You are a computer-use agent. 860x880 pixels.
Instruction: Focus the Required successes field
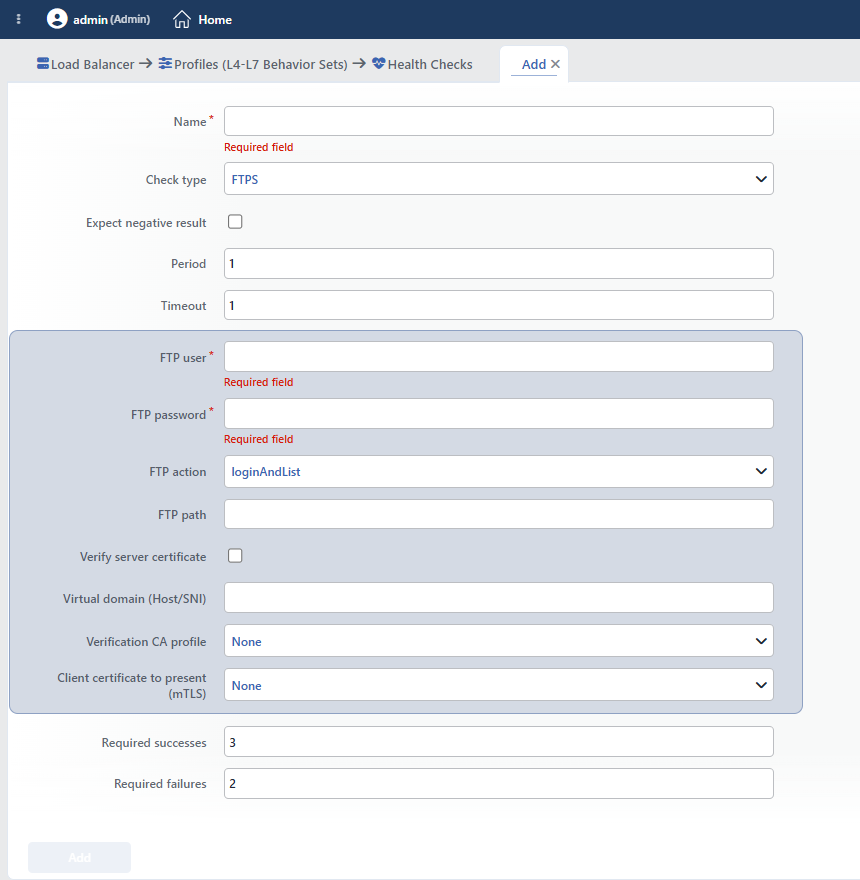(x=498, y=742)
